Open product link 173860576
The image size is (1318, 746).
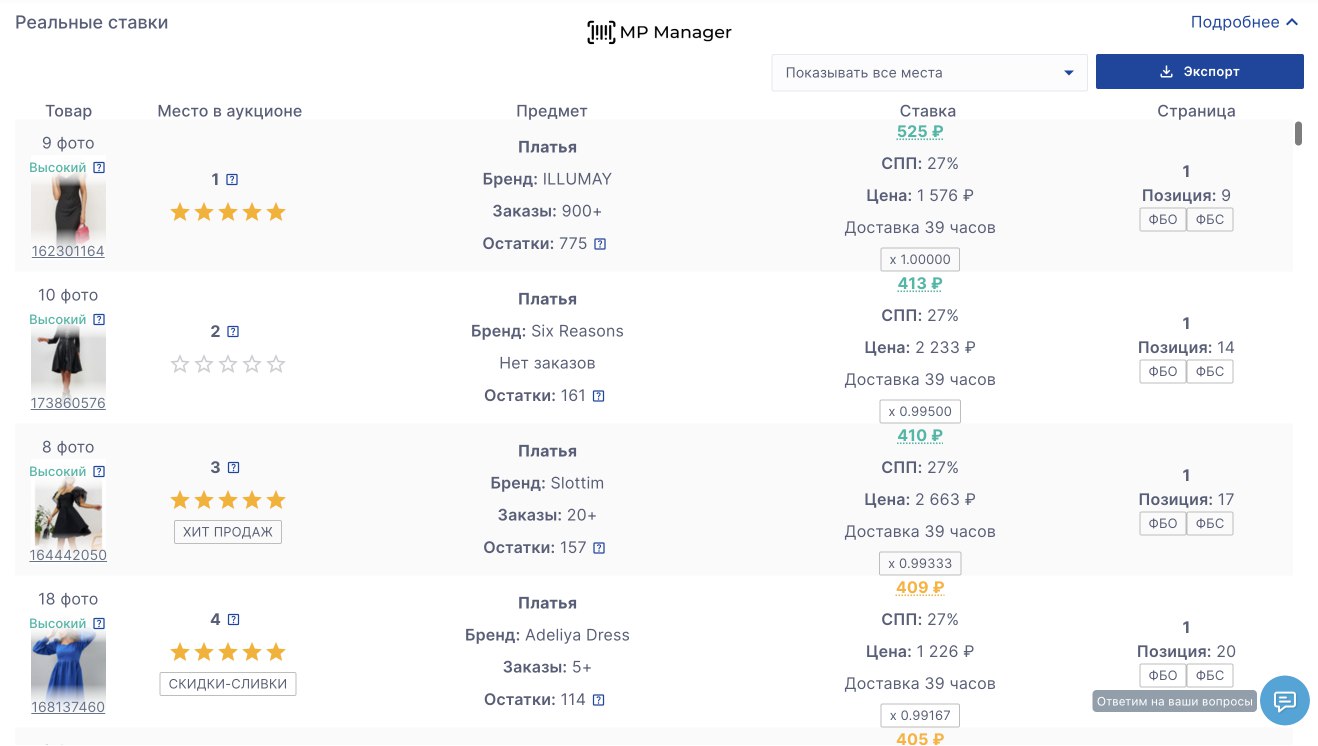68,404
